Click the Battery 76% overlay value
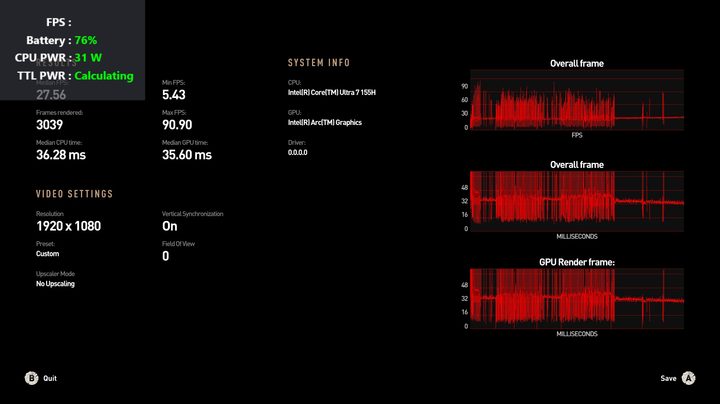720x404 pixels. coord(86,40)
